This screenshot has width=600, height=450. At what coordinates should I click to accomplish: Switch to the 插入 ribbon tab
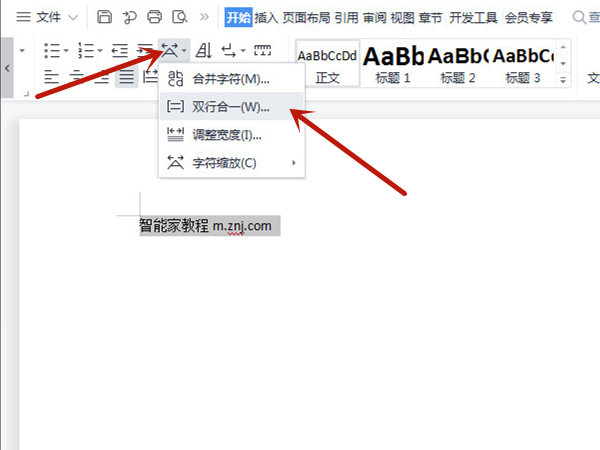(266, 17)
